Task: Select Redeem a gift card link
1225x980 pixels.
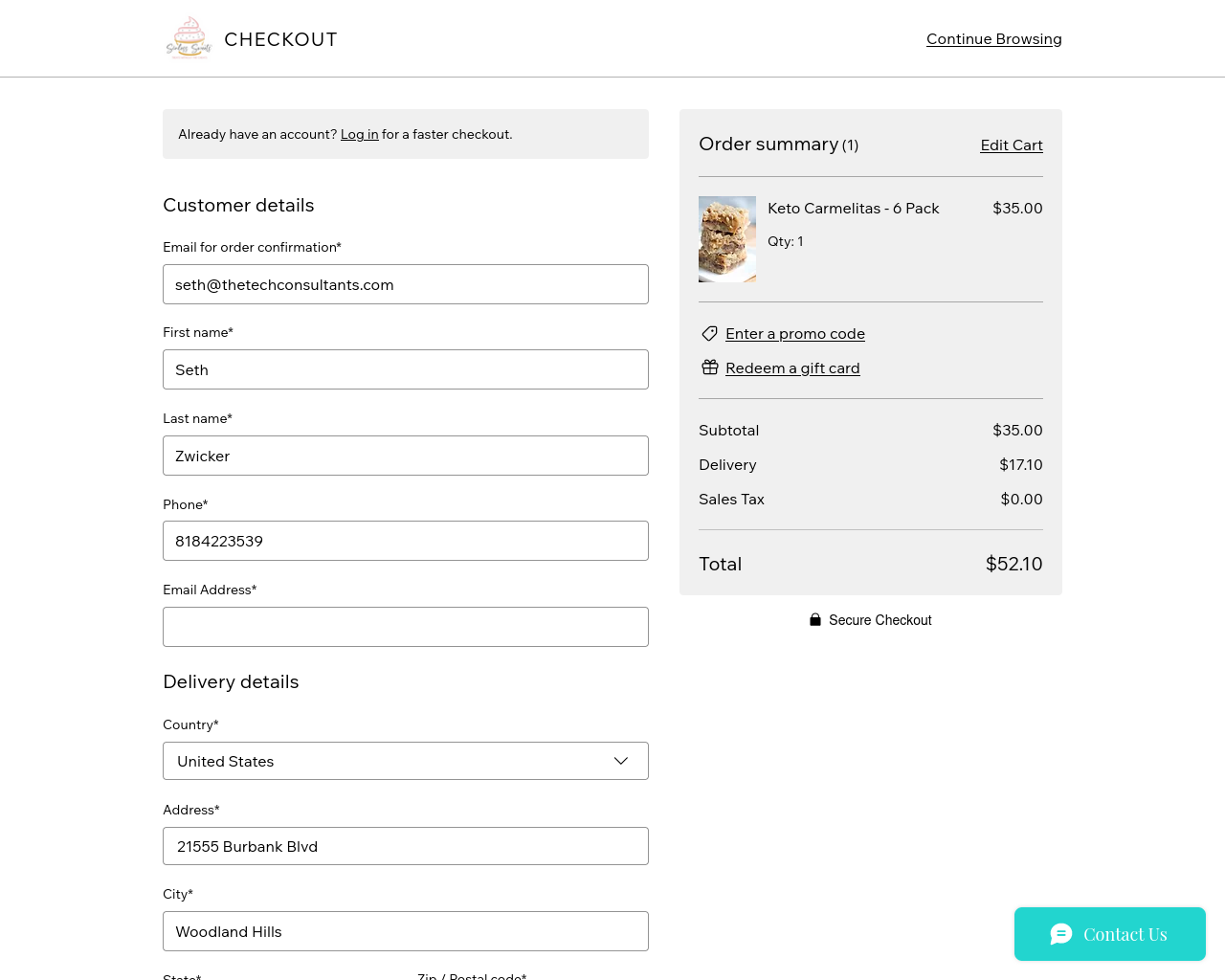Action: [x=792, y=367]
